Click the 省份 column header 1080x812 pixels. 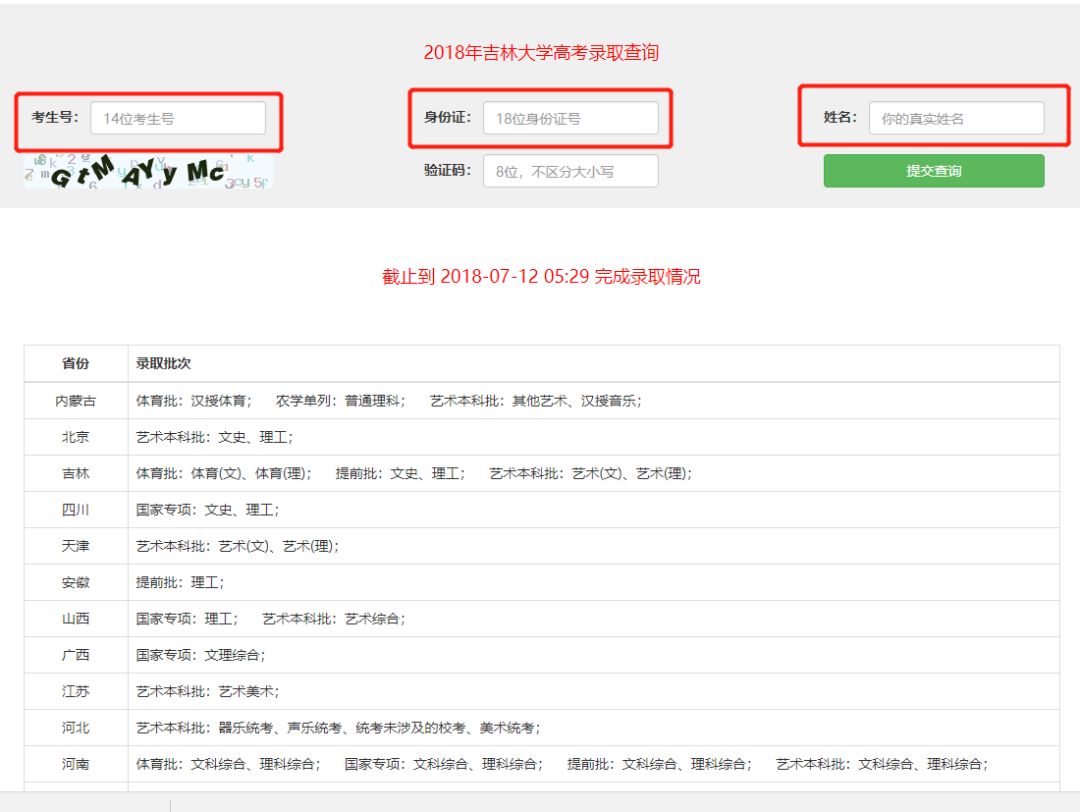coord(76,364)
